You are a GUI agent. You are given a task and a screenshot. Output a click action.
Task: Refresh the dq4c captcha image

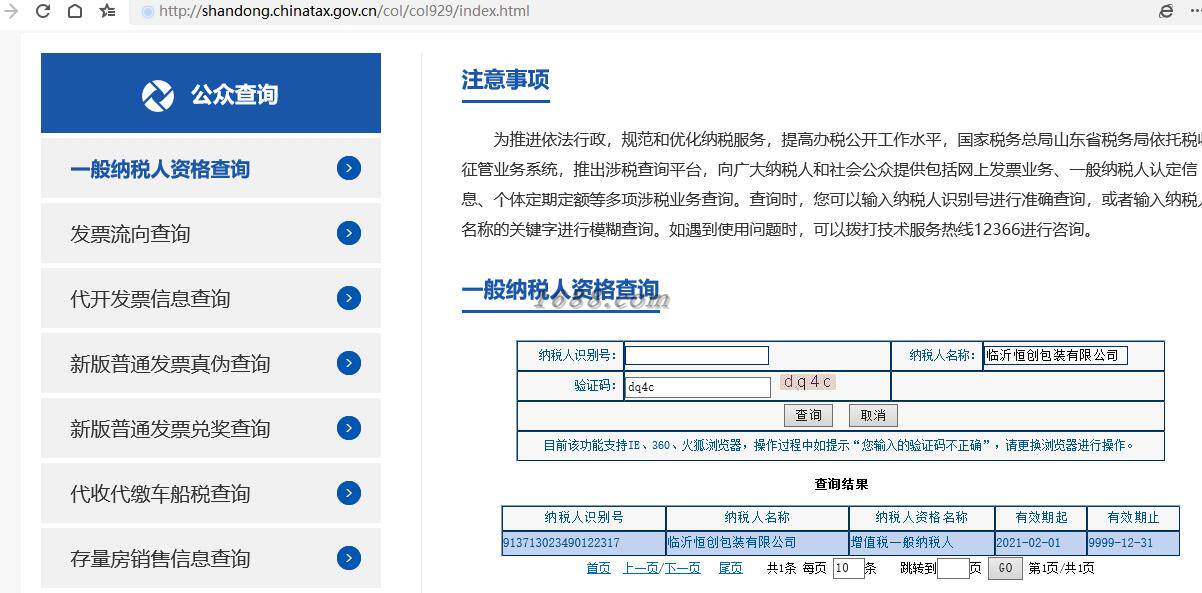pyautogui.click(x=808, y=382)
